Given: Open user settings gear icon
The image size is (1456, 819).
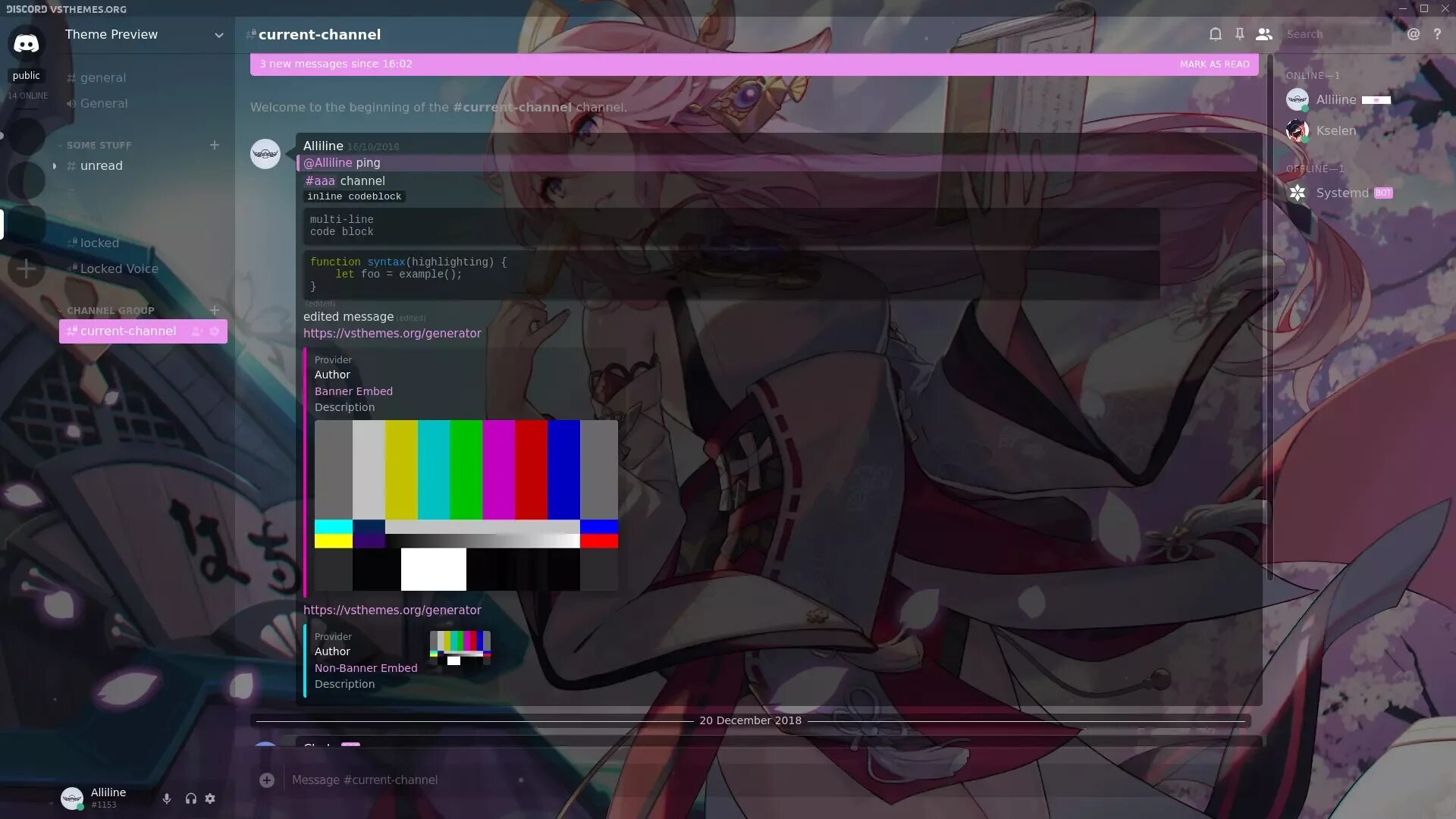Looking at the screenshot, I should click(210, 799).
